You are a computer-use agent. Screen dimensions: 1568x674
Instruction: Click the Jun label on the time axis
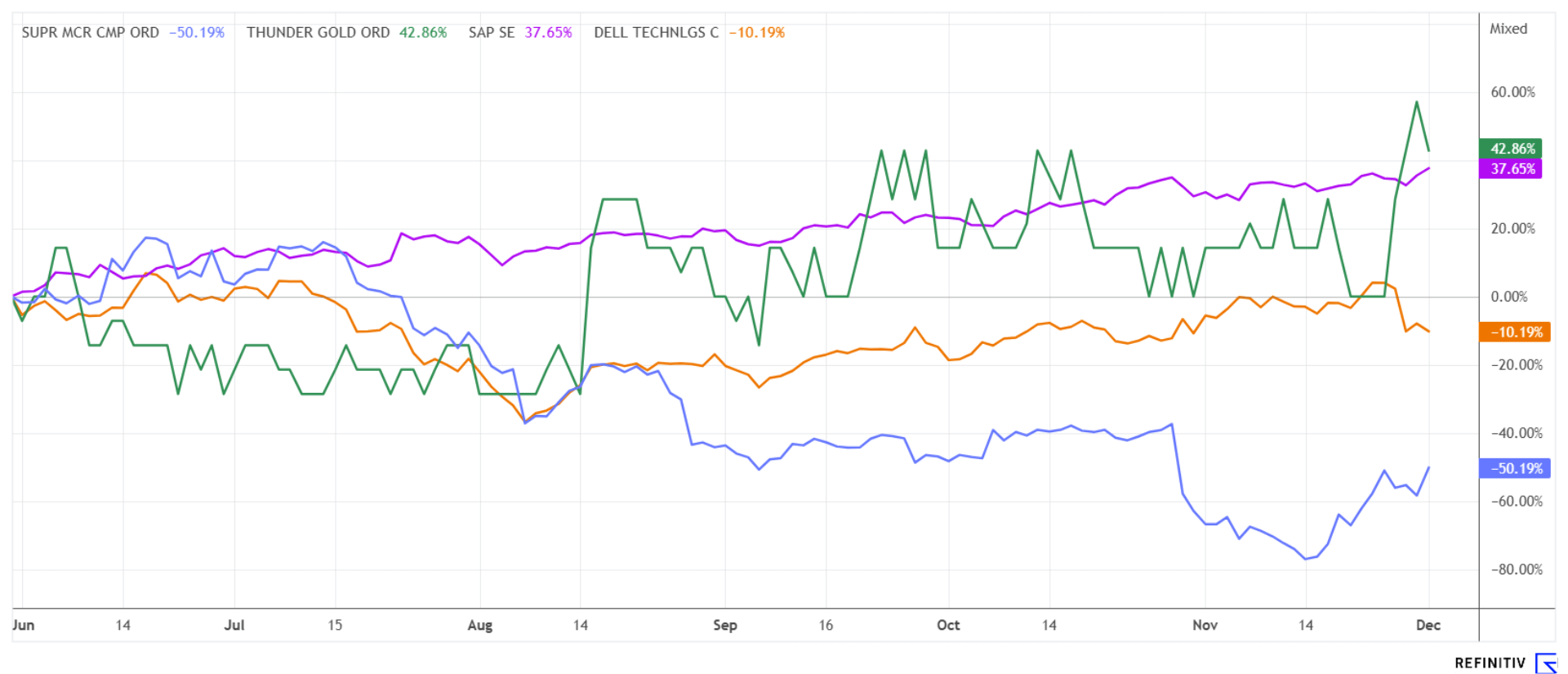point(24,625)
